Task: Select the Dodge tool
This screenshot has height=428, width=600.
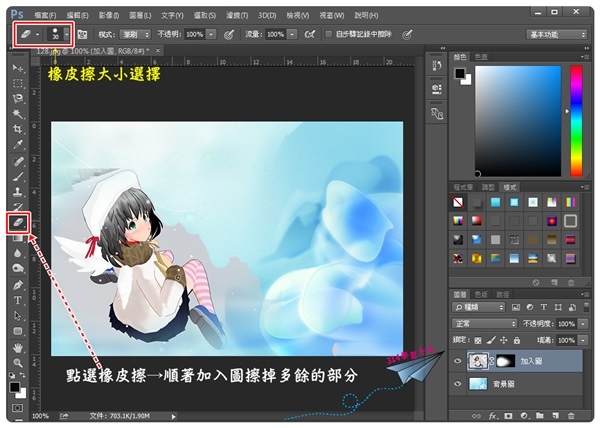Action: [18, 268]
